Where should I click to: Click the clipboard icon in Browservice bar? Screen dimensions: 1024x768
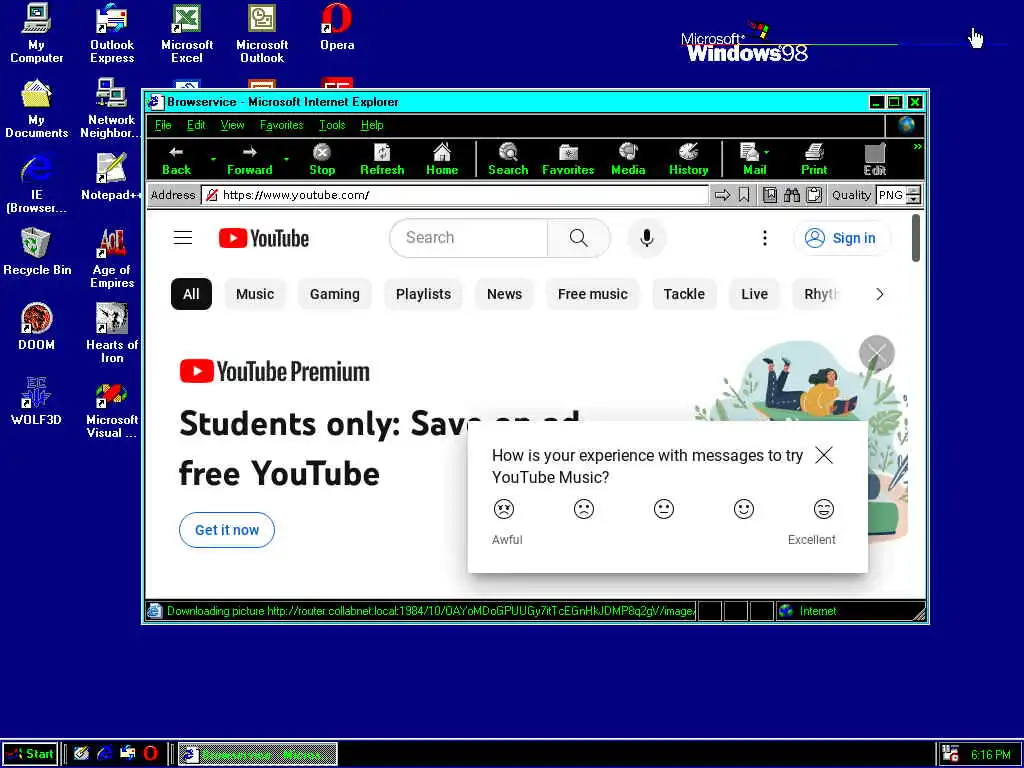click(x=814, y=195)
